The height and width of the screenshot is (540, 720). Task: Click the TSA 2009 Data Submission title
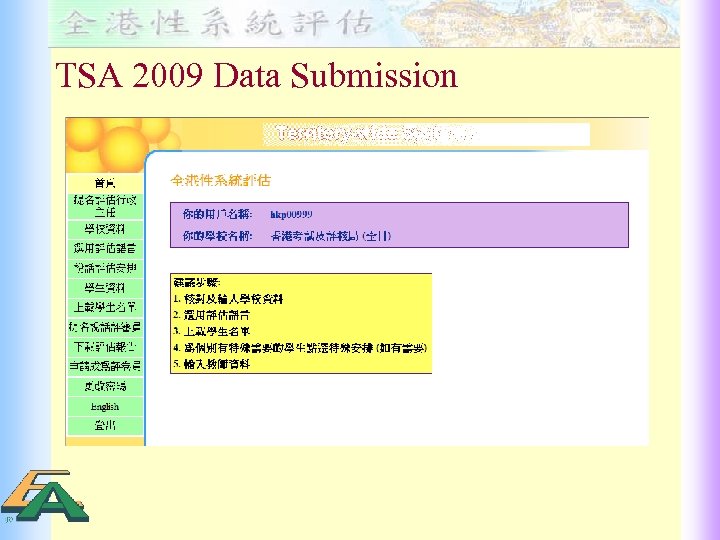(256, 75)
